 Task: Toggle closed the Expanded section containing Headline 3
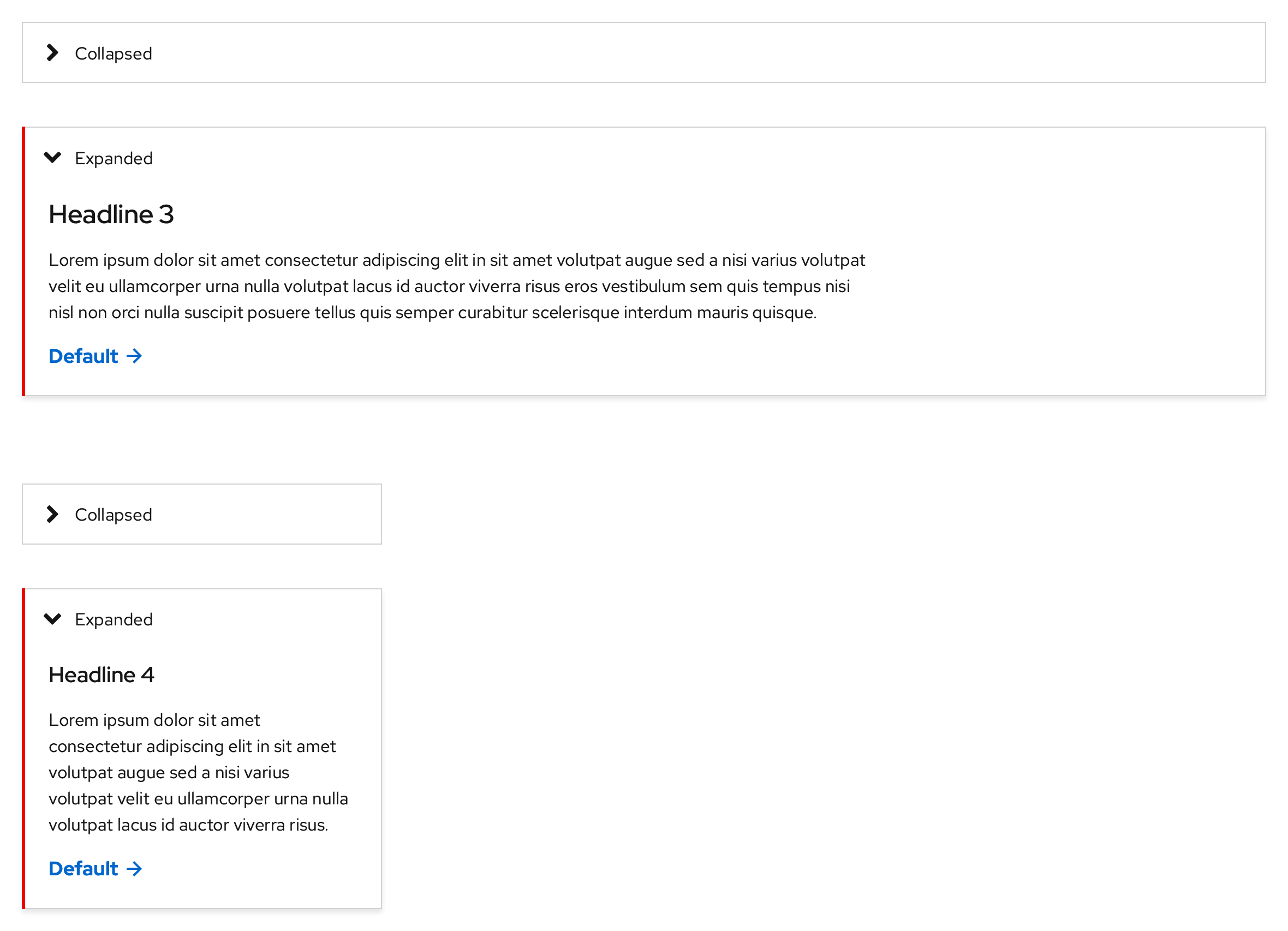click(113, 157)
